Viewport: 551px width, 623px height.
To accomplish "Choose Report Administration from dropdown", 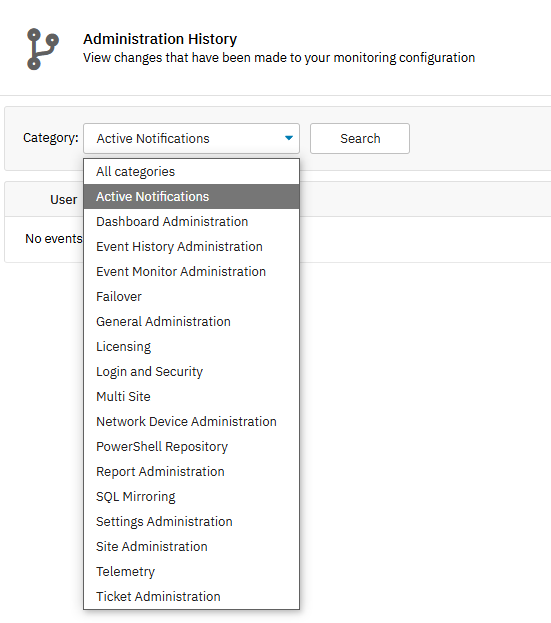I will tap(191, 472).
